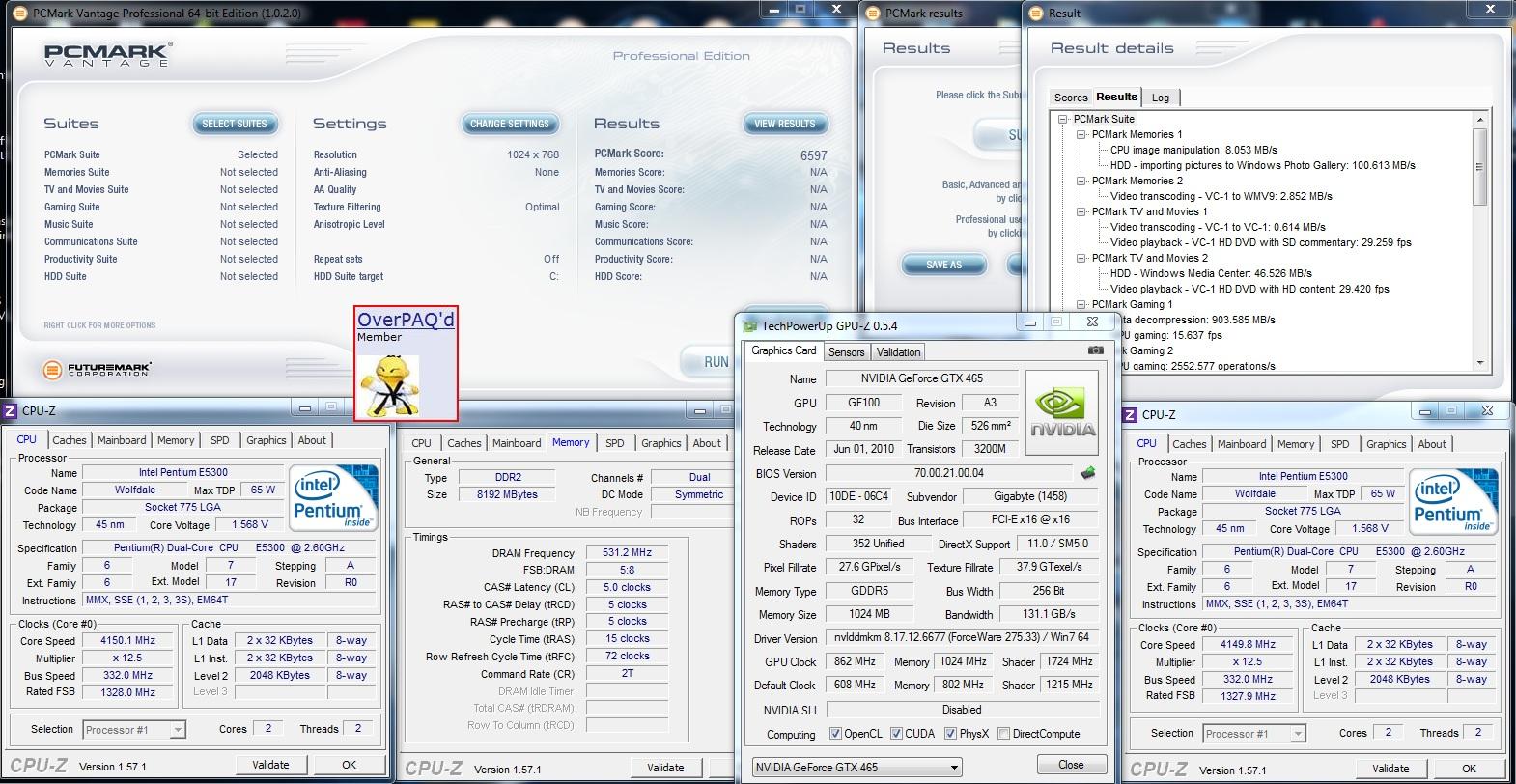Screen dimensions: 1516x784
Task: Click the Intel Pentium logo in right CPU-Z
Action: [1455, 502]
